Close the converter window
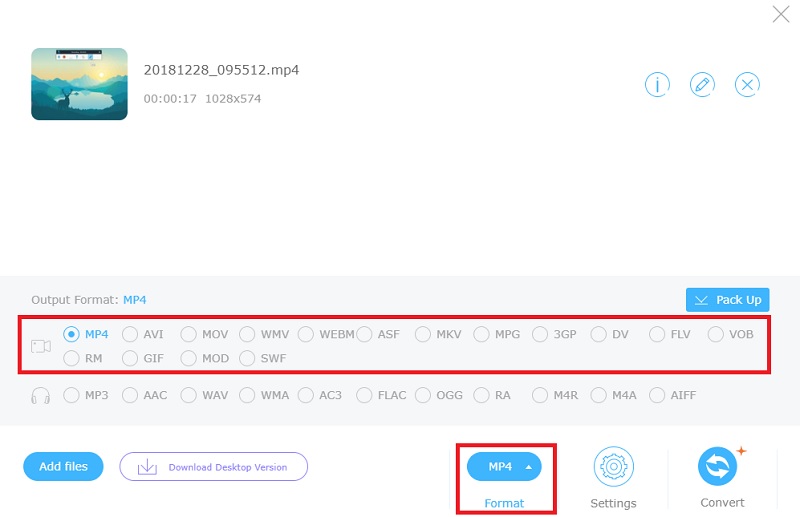The image size is (800, 517). point(780,14)
